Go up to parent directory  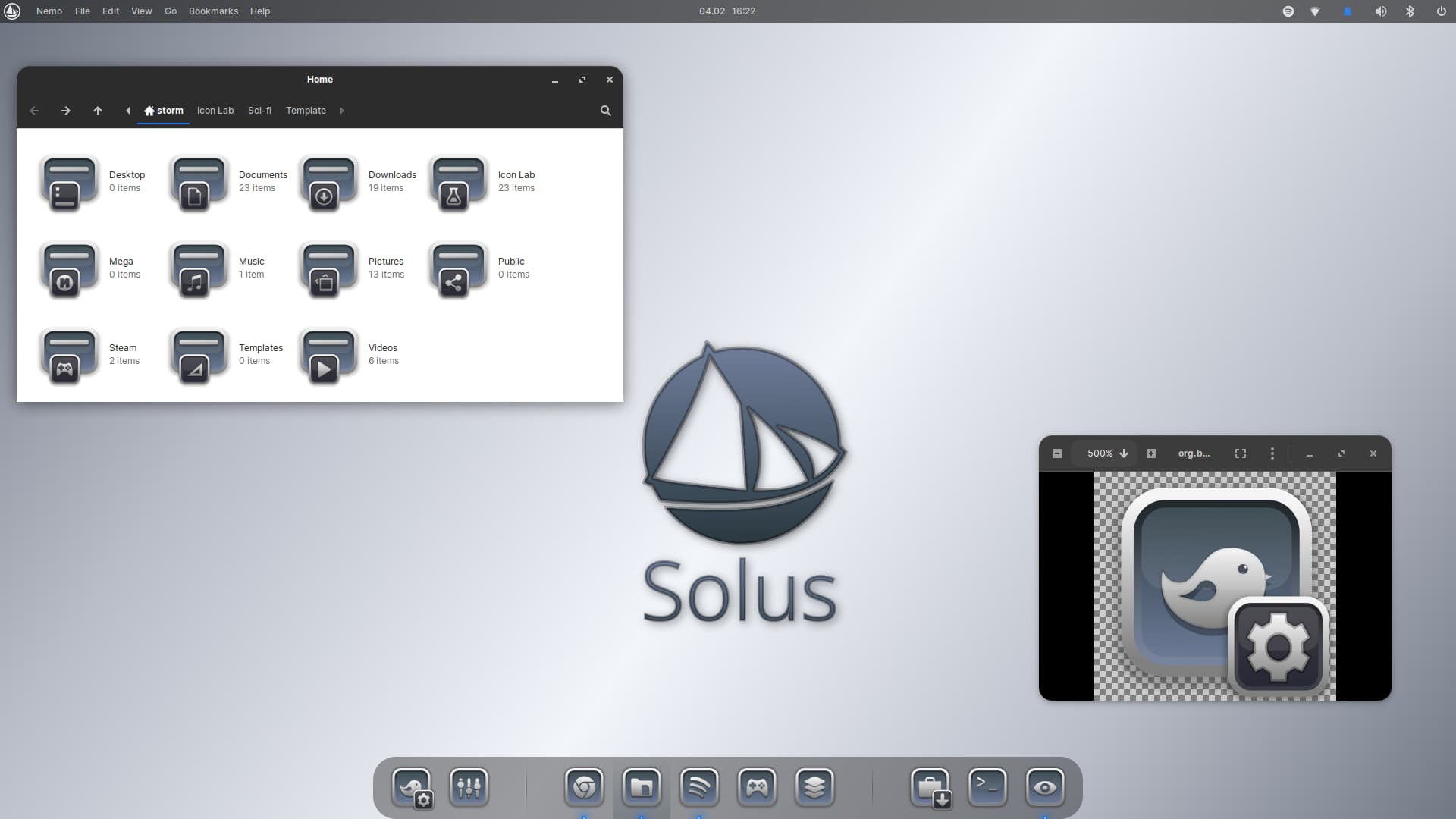click(x=98, y=111)
